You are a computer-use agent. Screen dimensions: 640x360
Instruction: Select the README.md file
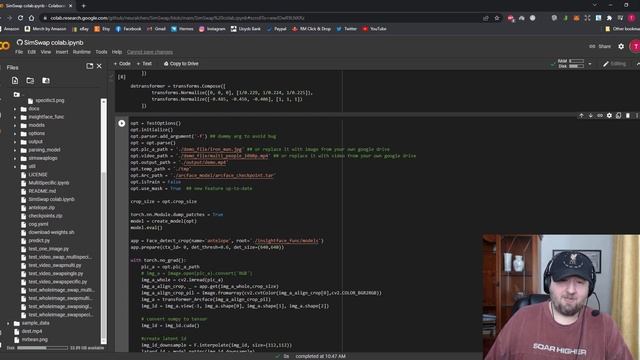[x=42, y=191]
